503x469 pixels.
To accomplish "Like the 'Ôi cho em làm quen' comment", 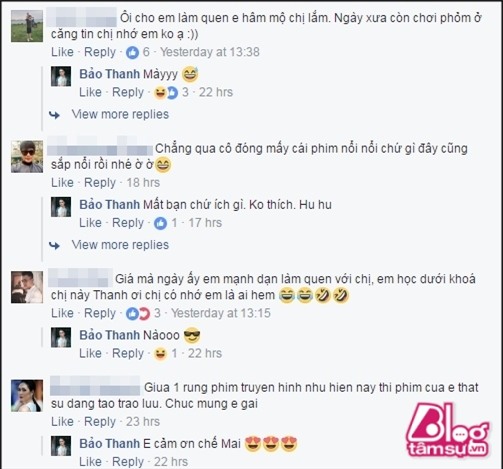I will click(x=62, y=52).
